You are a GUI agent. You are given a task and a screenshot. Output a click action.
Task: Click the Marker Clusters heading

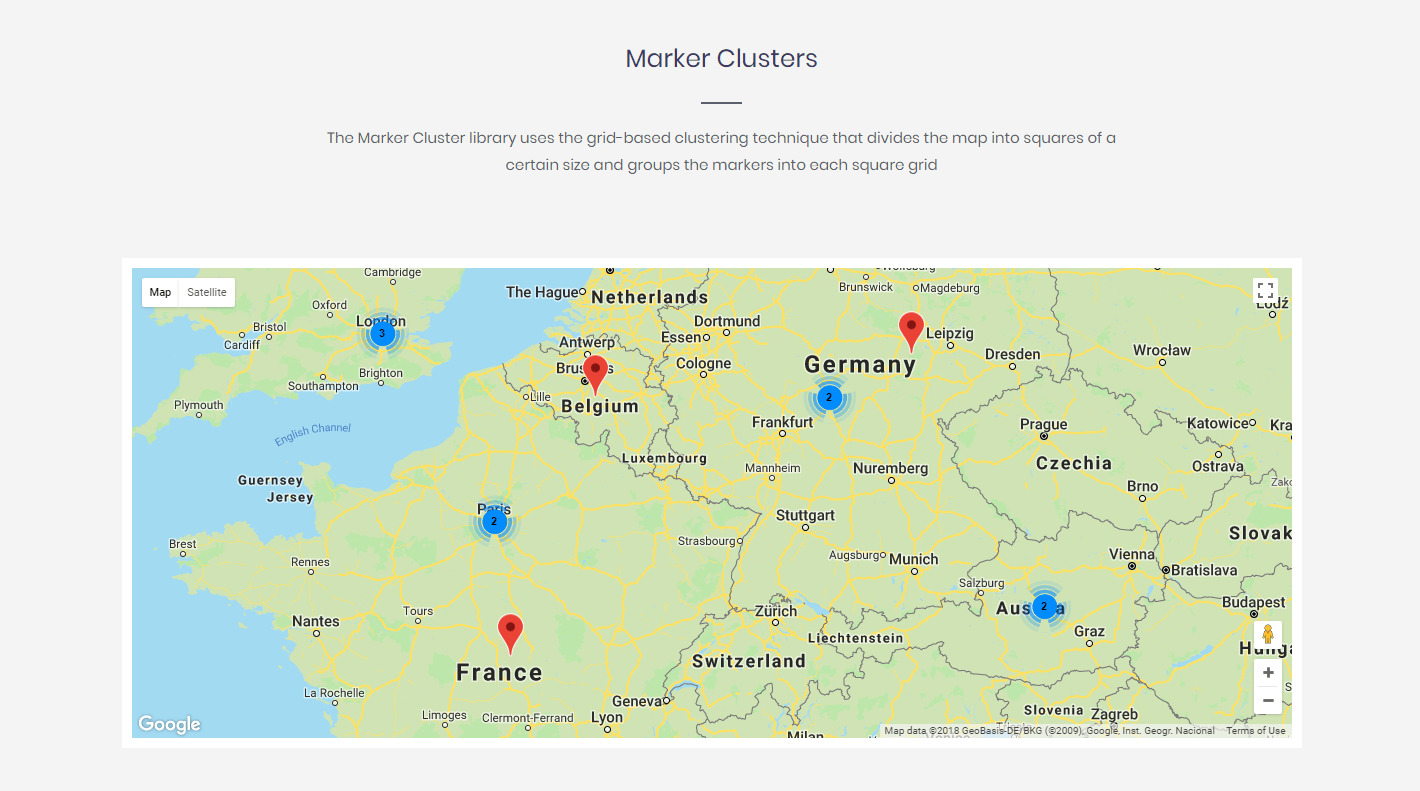click(721, 58)
